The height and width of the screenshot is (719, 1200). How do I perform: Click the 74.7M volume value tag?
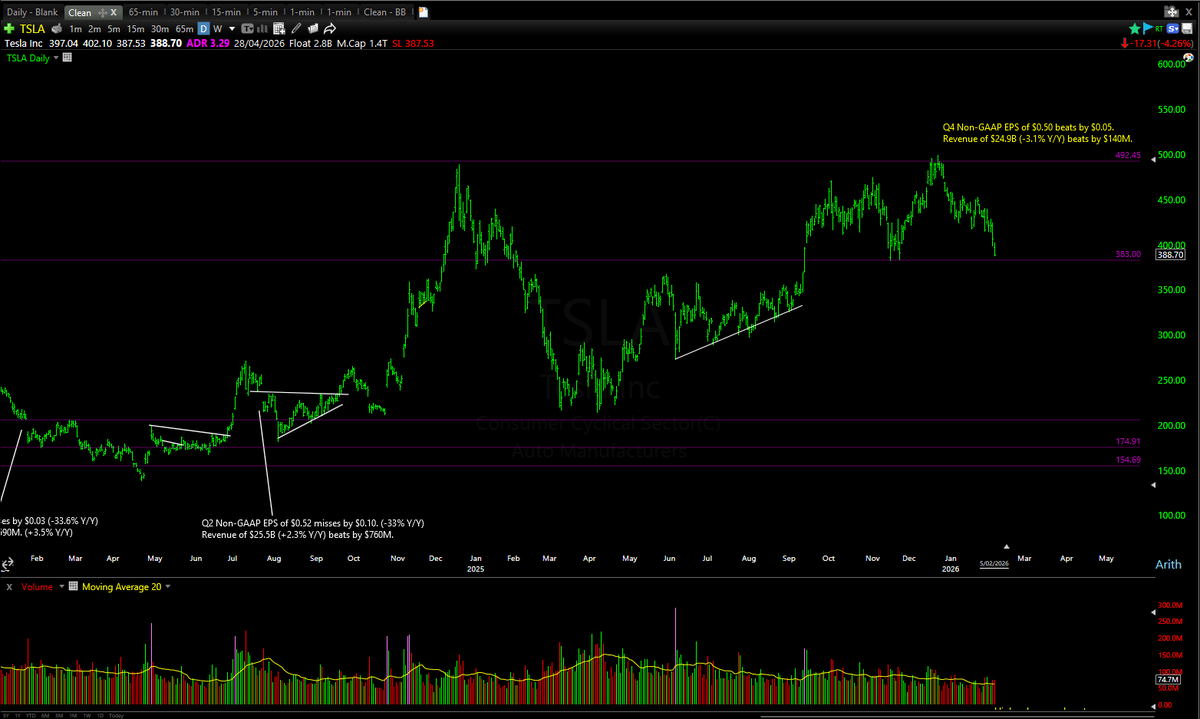click(1169, 678)
